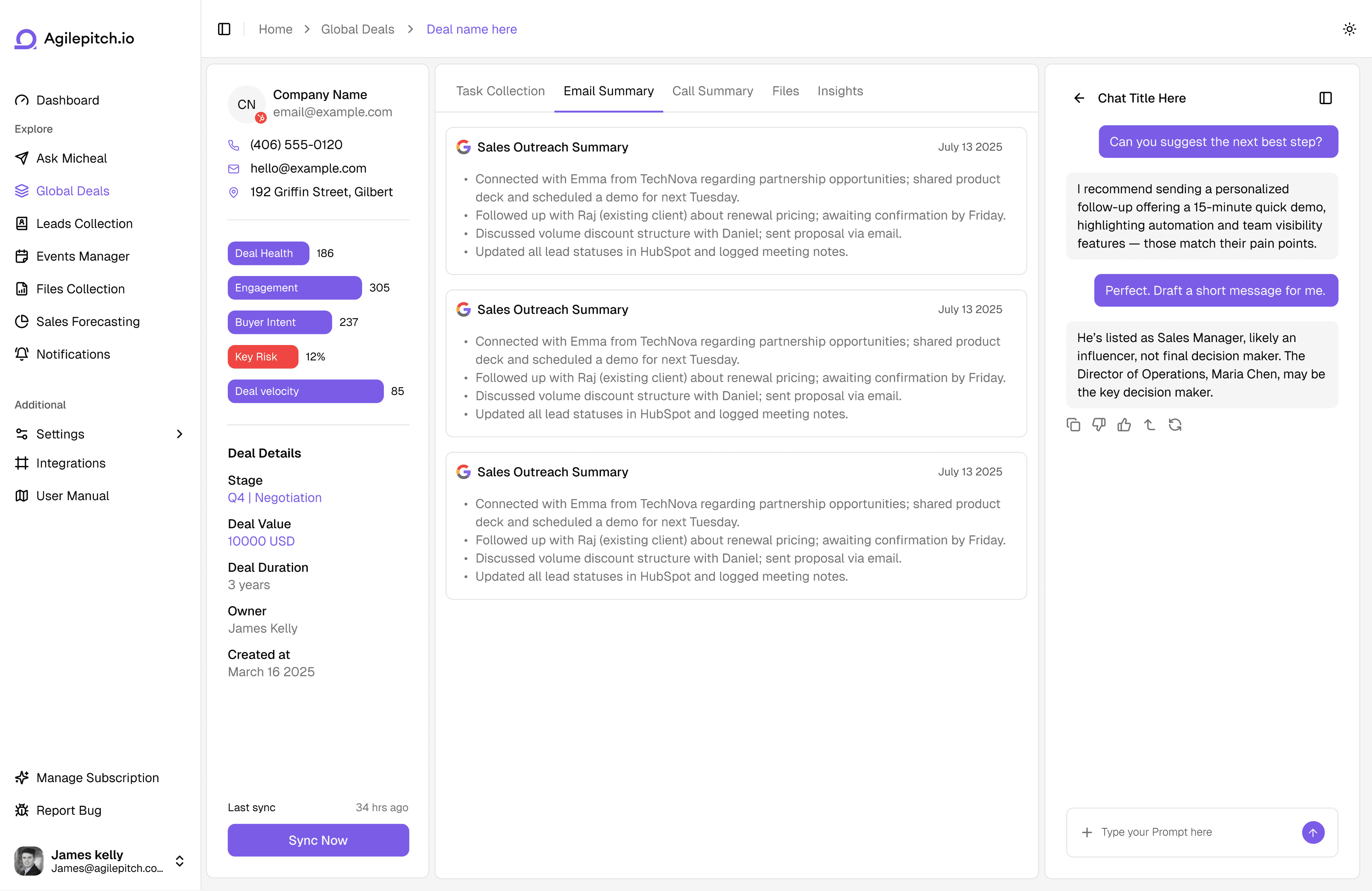Toggle the light/dark theme sun icon

click(x=1349, y=29)
